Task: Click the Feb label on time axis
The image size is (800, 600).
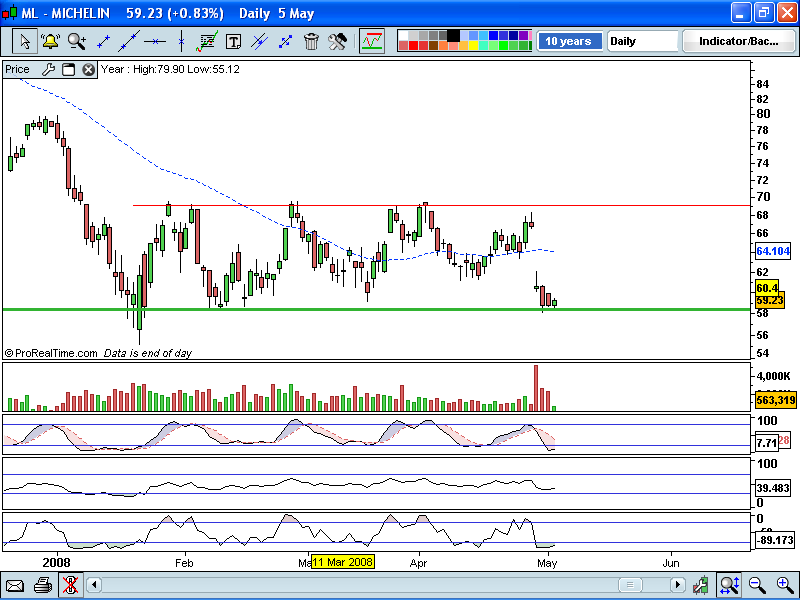Action: pyautogui.click(x=184, y=563)
